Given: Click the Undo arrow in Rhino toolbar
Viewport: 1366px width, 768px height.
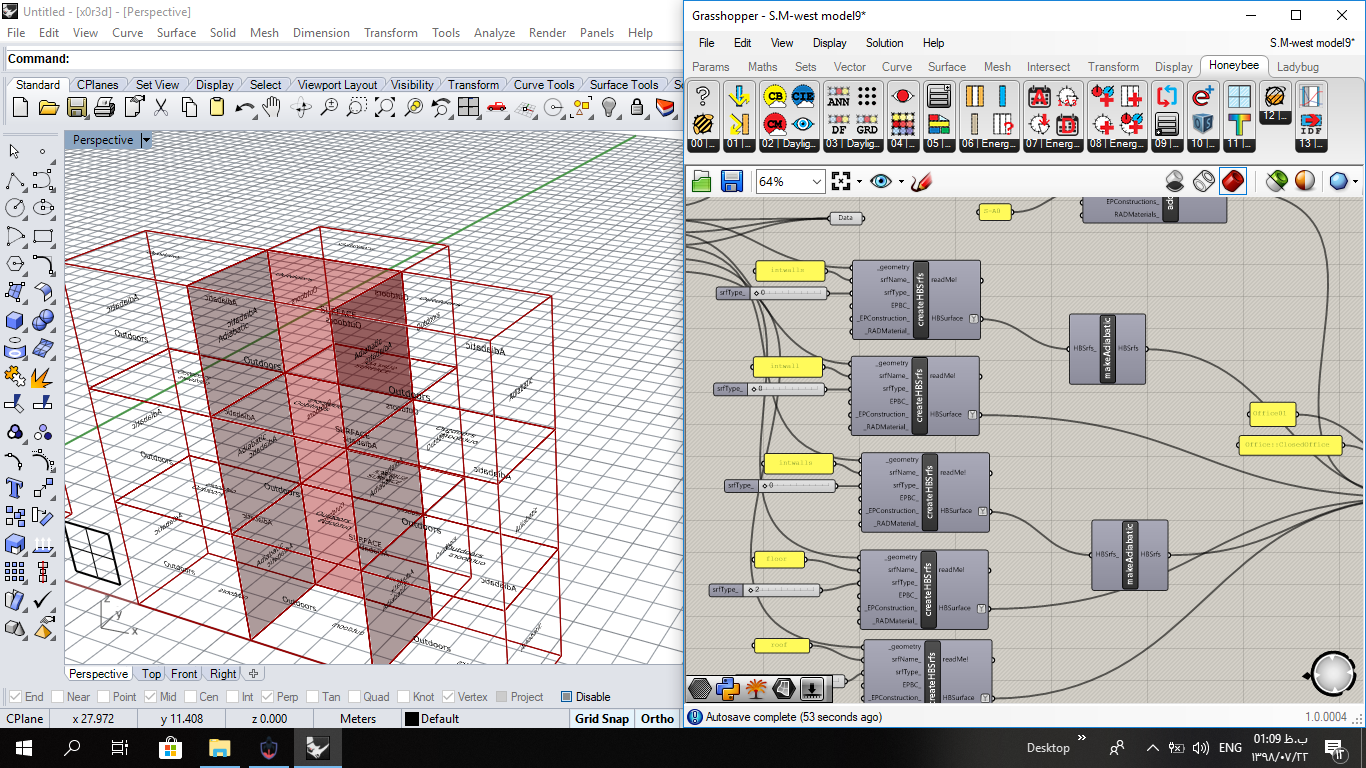Looking at the screenshot, I should pos(245,107).
